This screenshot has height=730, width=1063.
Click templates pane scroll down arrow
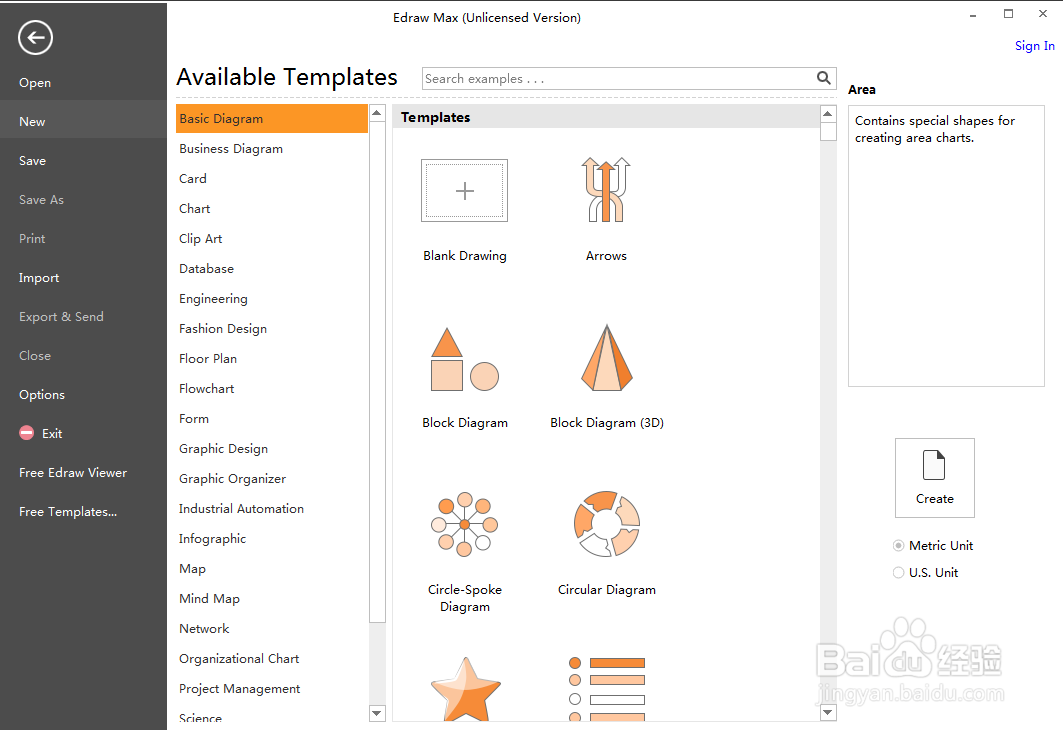[x=828, y=712]
